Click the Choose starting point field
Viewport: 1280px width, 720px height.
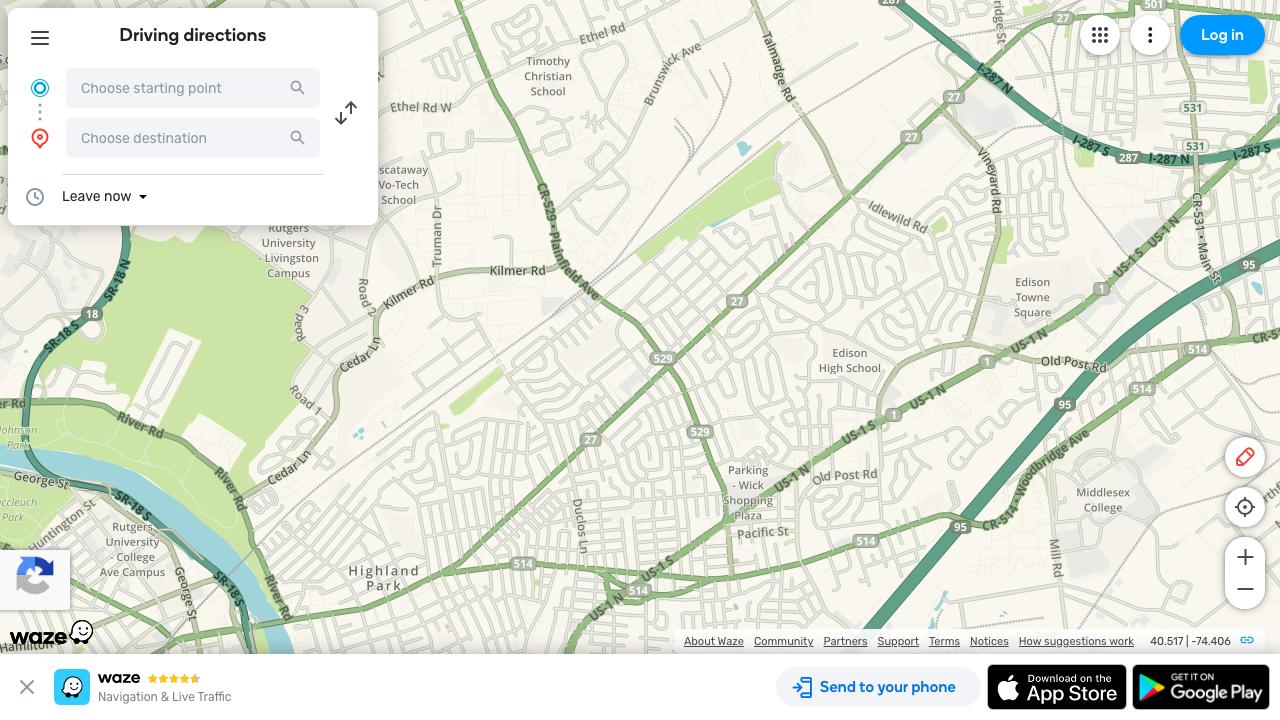point(193,88)
